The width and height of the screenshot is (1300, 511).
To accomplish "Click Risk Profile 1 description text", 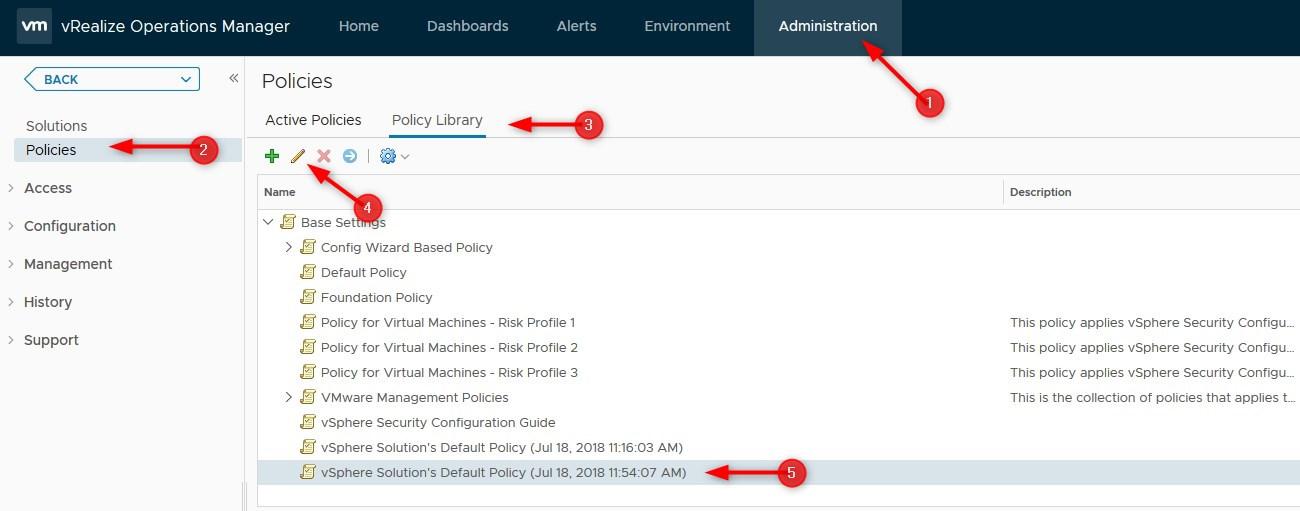I will point(1153,322).
